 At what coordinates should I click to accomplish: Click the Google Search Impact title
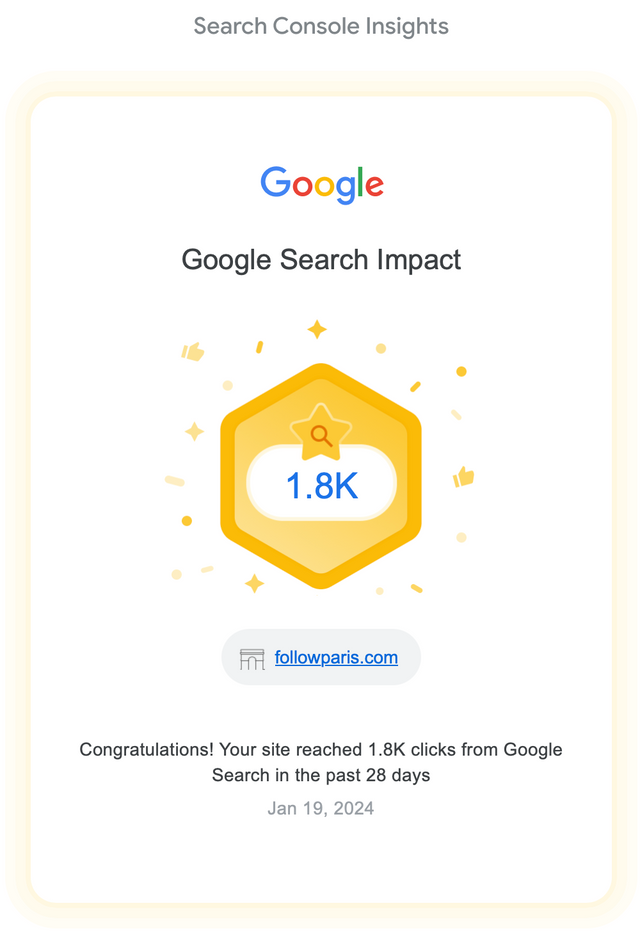coord(321,260)
